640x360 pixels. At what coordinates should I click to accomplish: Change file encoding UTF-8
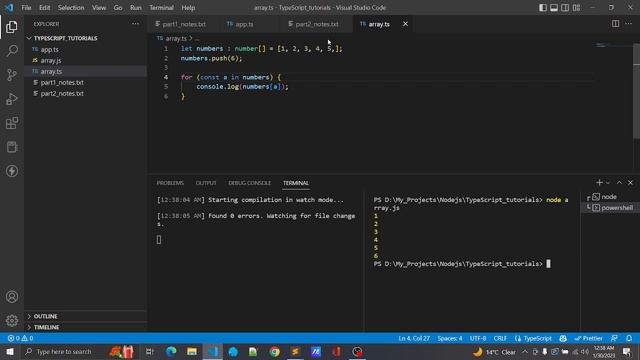pyautogui.click(x=478, y=338)
